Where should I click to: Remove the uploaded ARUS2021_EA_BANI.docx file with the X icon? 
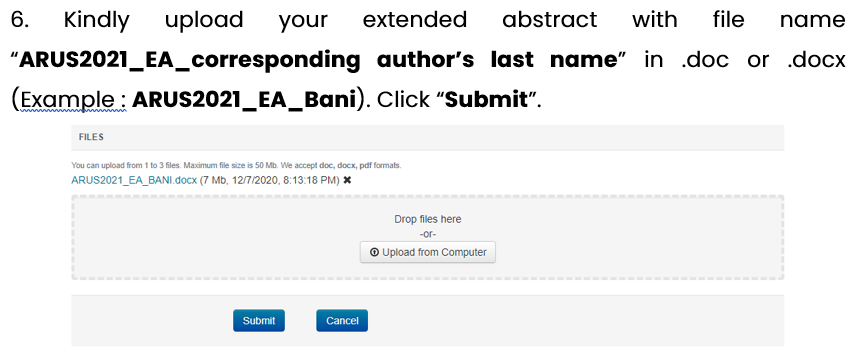(347, 180)
